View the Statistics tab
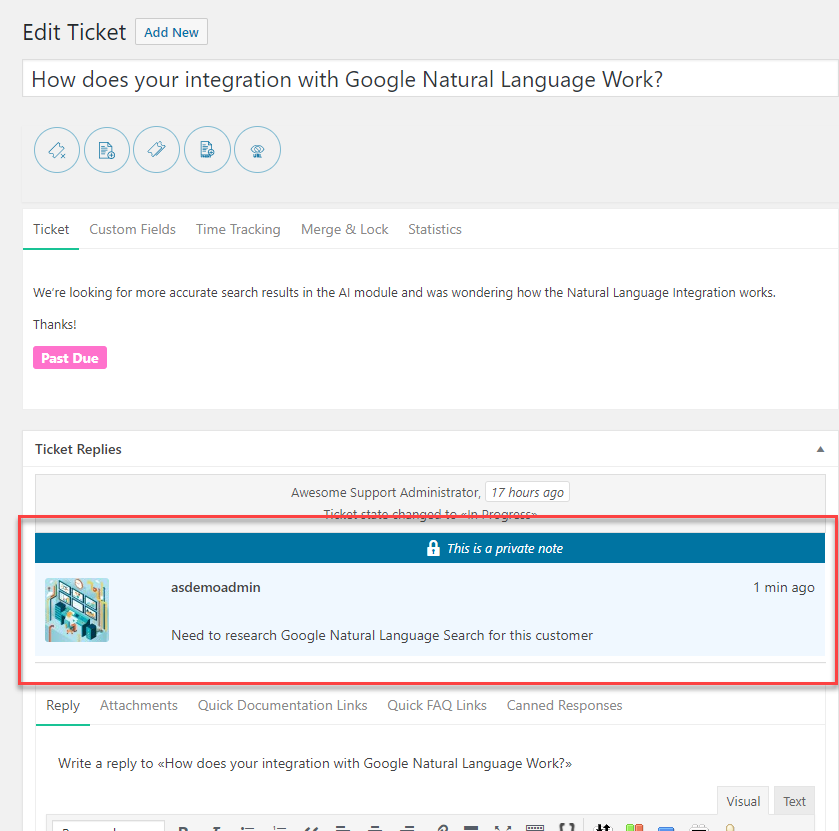This screenshot has width=839, height=831. [x=434, y=230]
